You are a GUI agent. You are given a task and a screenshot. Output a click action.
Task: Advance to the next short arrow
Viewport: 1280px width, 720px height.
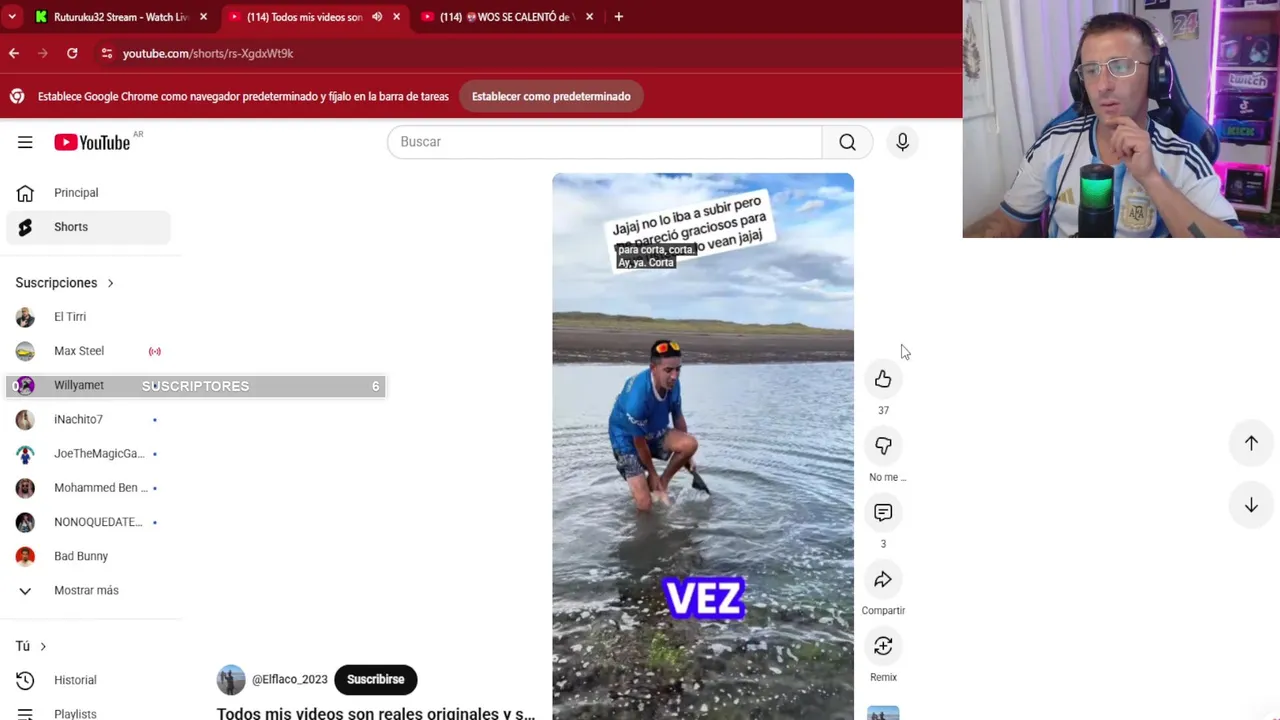coord(1251,506)
